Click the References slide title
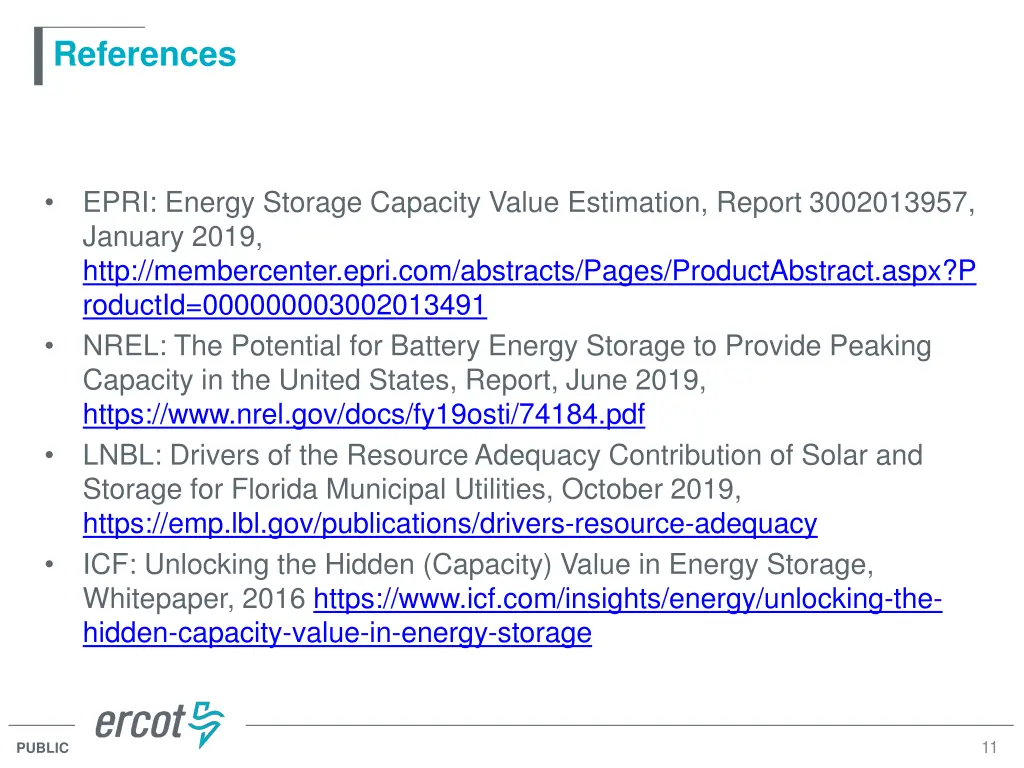The height and width of the screenshot is (768, 1024). [x=145, y=54]
